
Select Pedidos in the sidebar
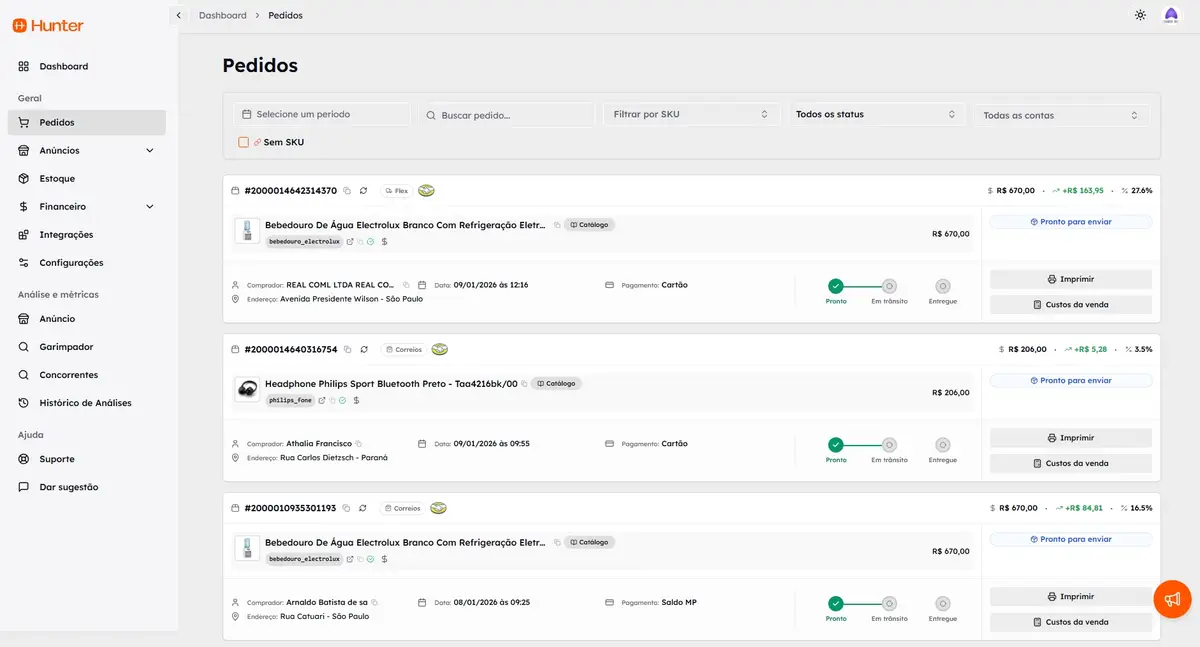pyautogui.click(x=86, y=122)
